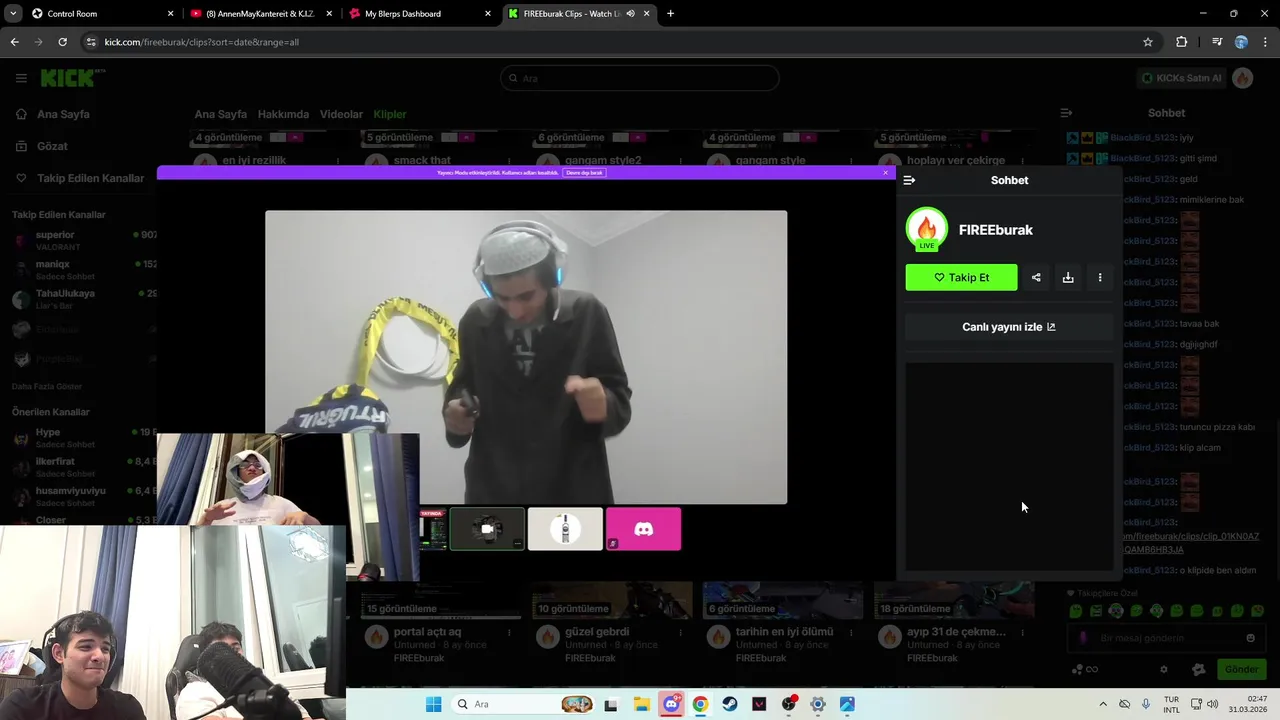Click the kick.com address bar
The width and height of the screenshot is (1280, 720).
click(x=620, y=42)
